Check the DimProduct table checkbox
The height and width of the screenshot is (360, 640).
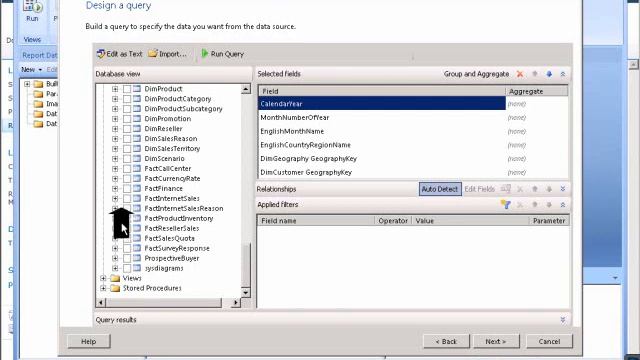[127, 89]
